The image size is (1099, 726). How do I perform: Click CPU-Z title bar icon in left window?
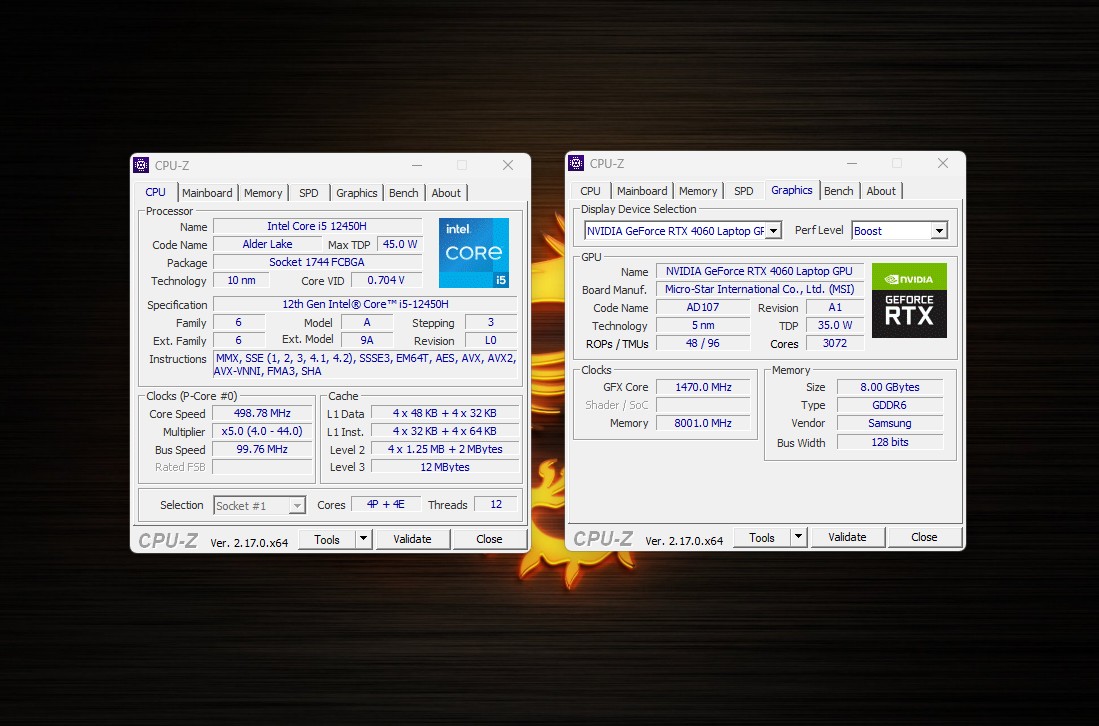click(x=142, y=165)
